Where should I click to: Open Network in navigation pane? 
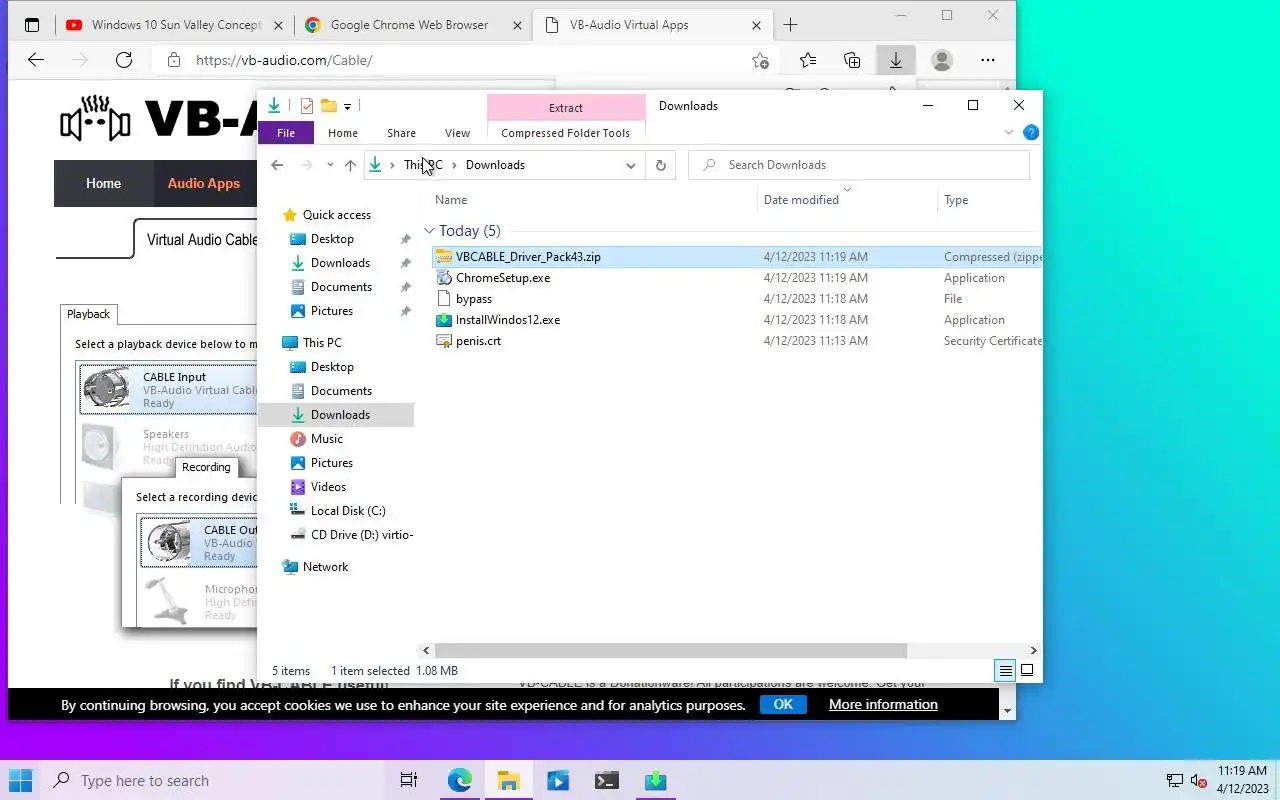pyautogui.click(x=325, y=567)
